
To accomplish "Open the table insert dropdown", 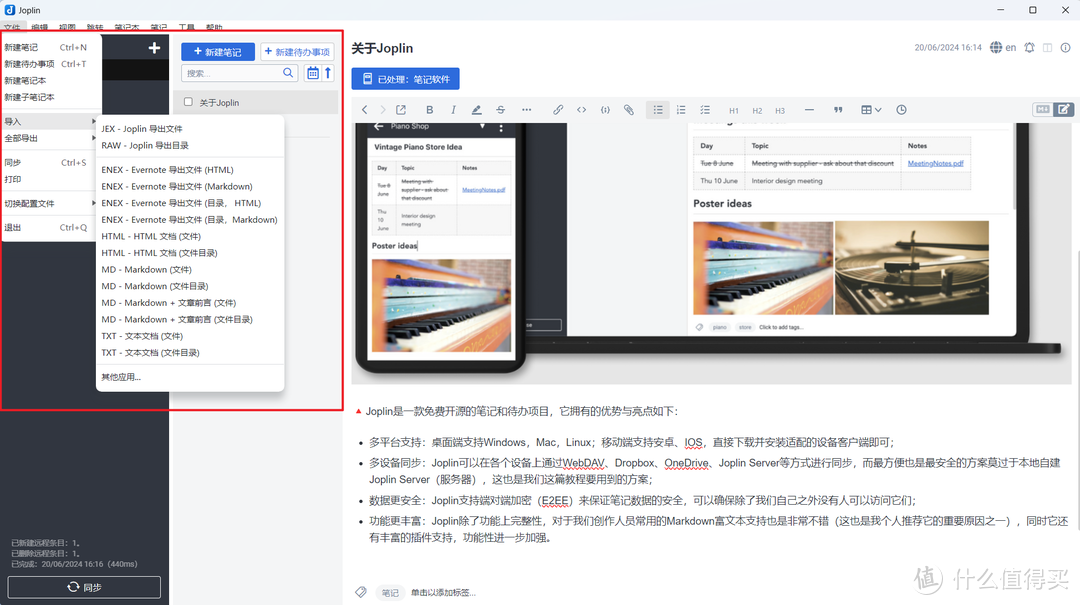I will (871, 110).
